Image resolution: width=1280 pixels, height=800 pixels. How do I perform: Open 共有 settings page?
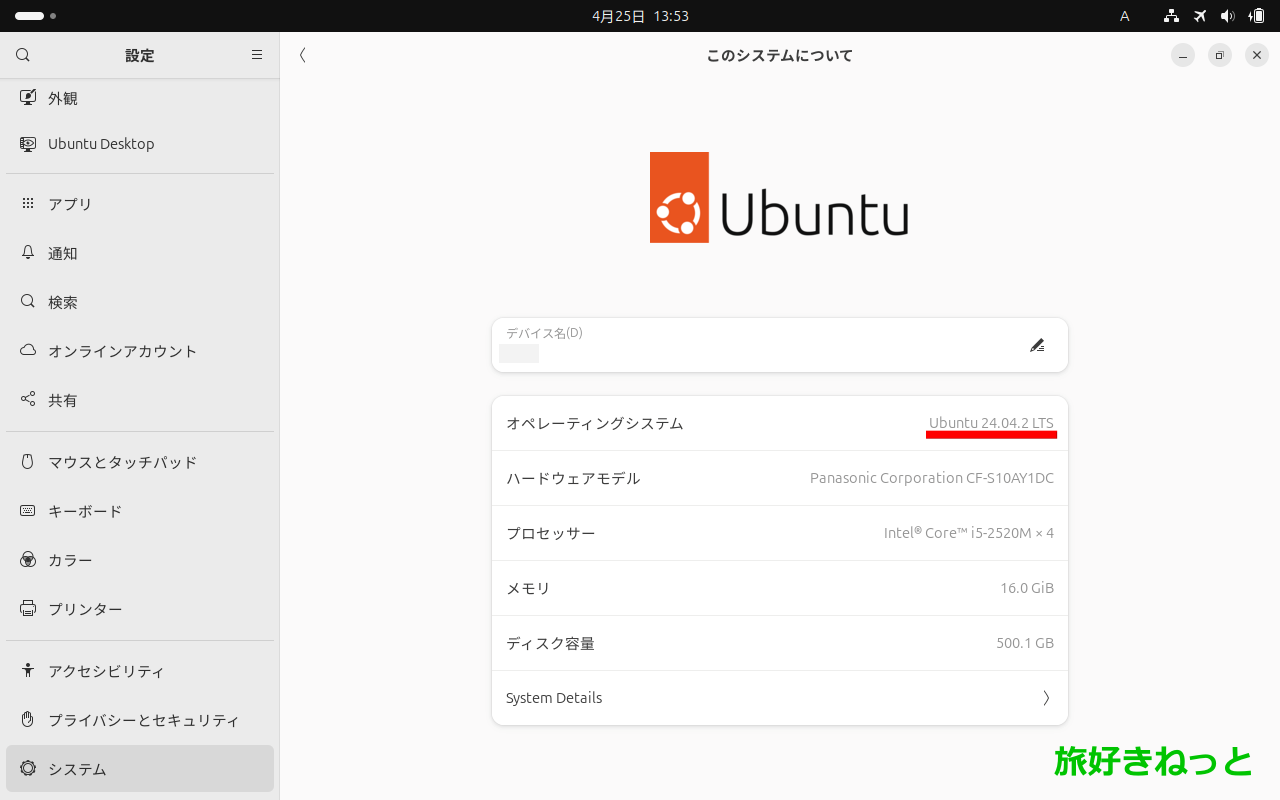(x=140, y=400)
